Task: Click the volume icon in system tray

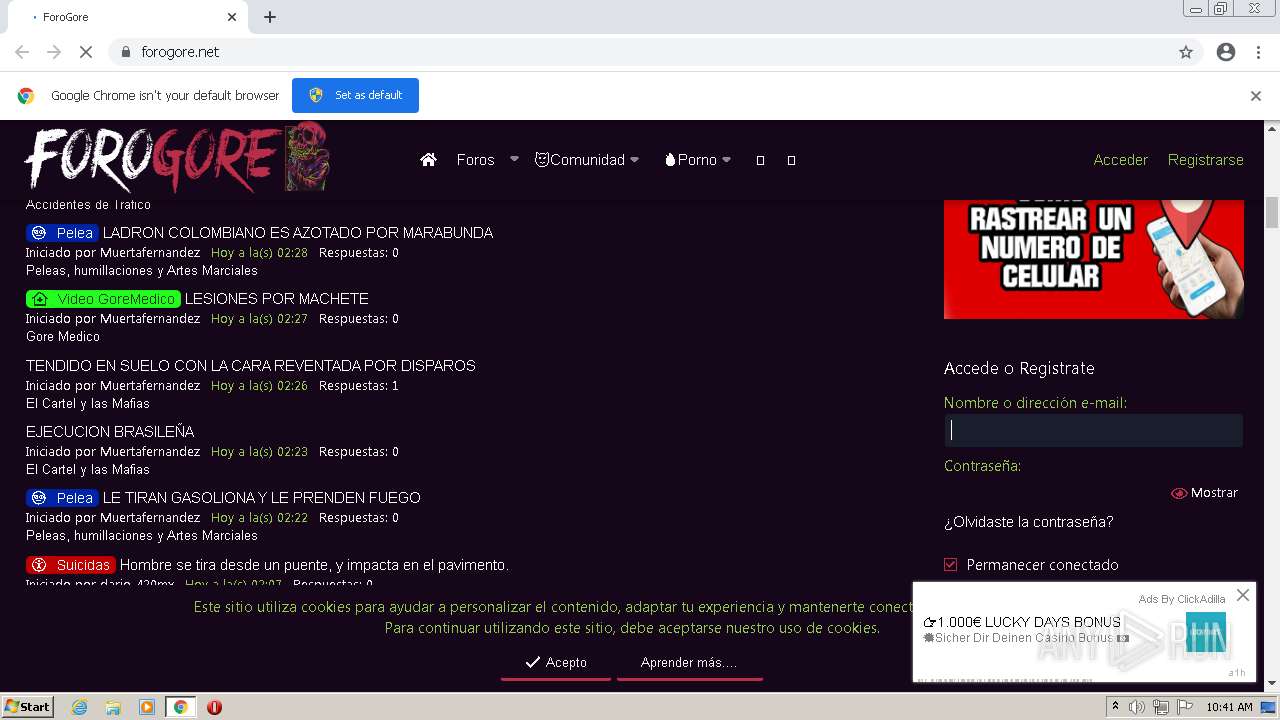Action: [x=1137, y=707]
